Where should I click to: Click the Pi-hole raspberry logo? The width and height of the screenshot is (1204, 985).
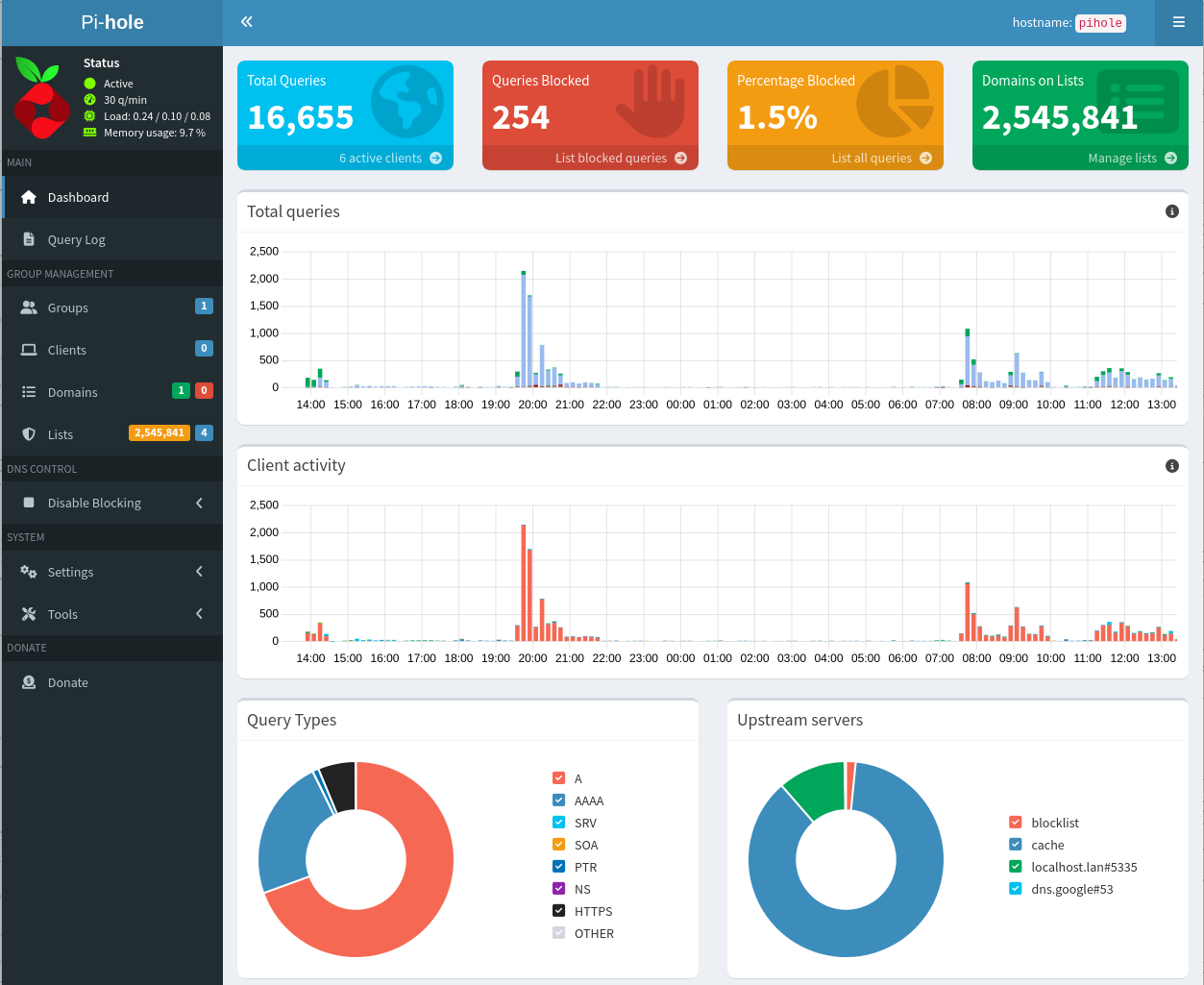click(x=42, y=98)
